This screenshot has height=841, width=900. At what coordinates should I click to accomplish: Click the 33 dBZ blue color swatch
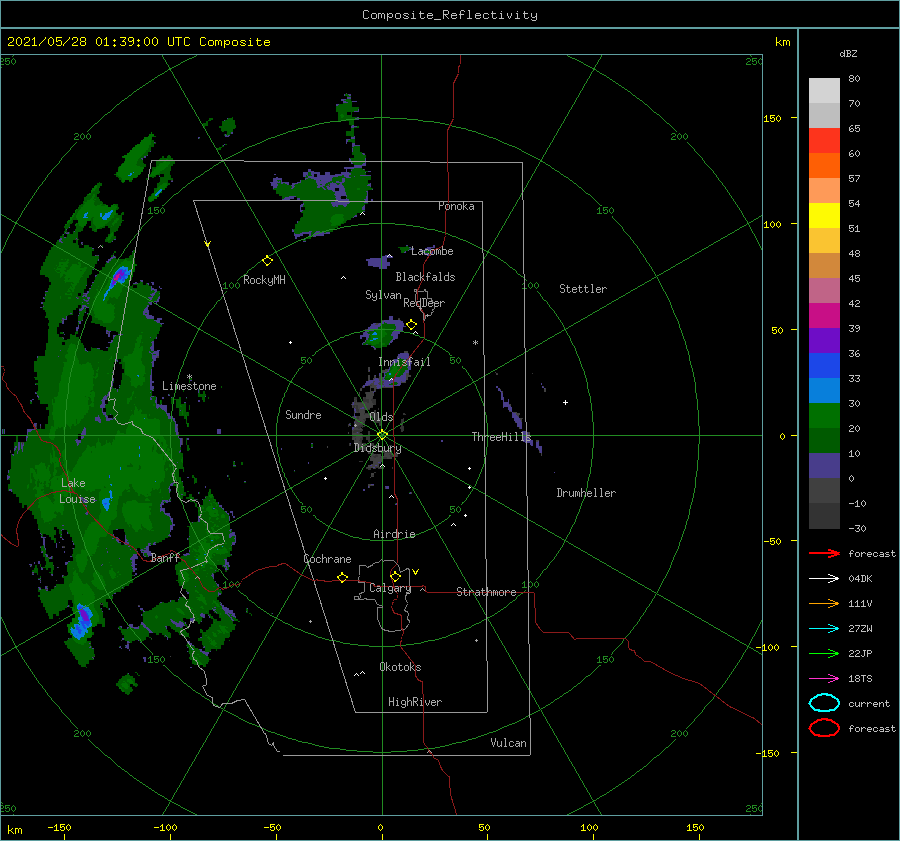pos(824,366)
